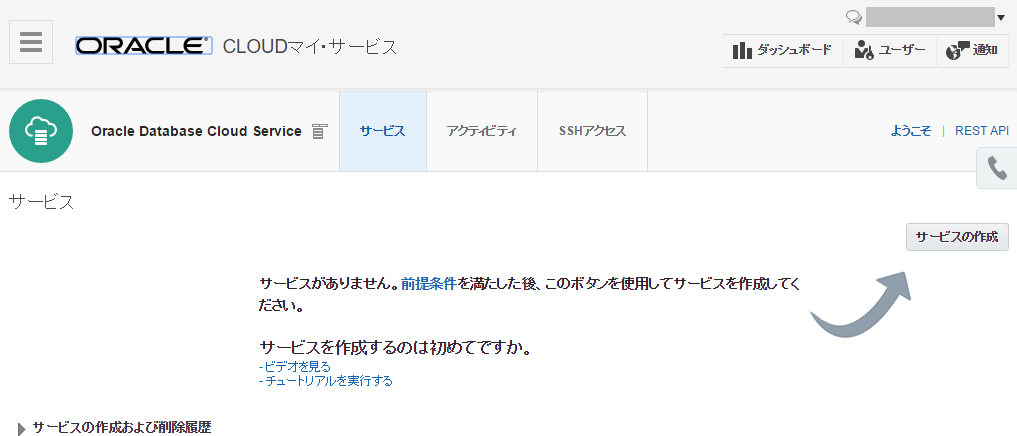Open the REST API link
This screenshot has height=436, width=1017.
[982, 131]
